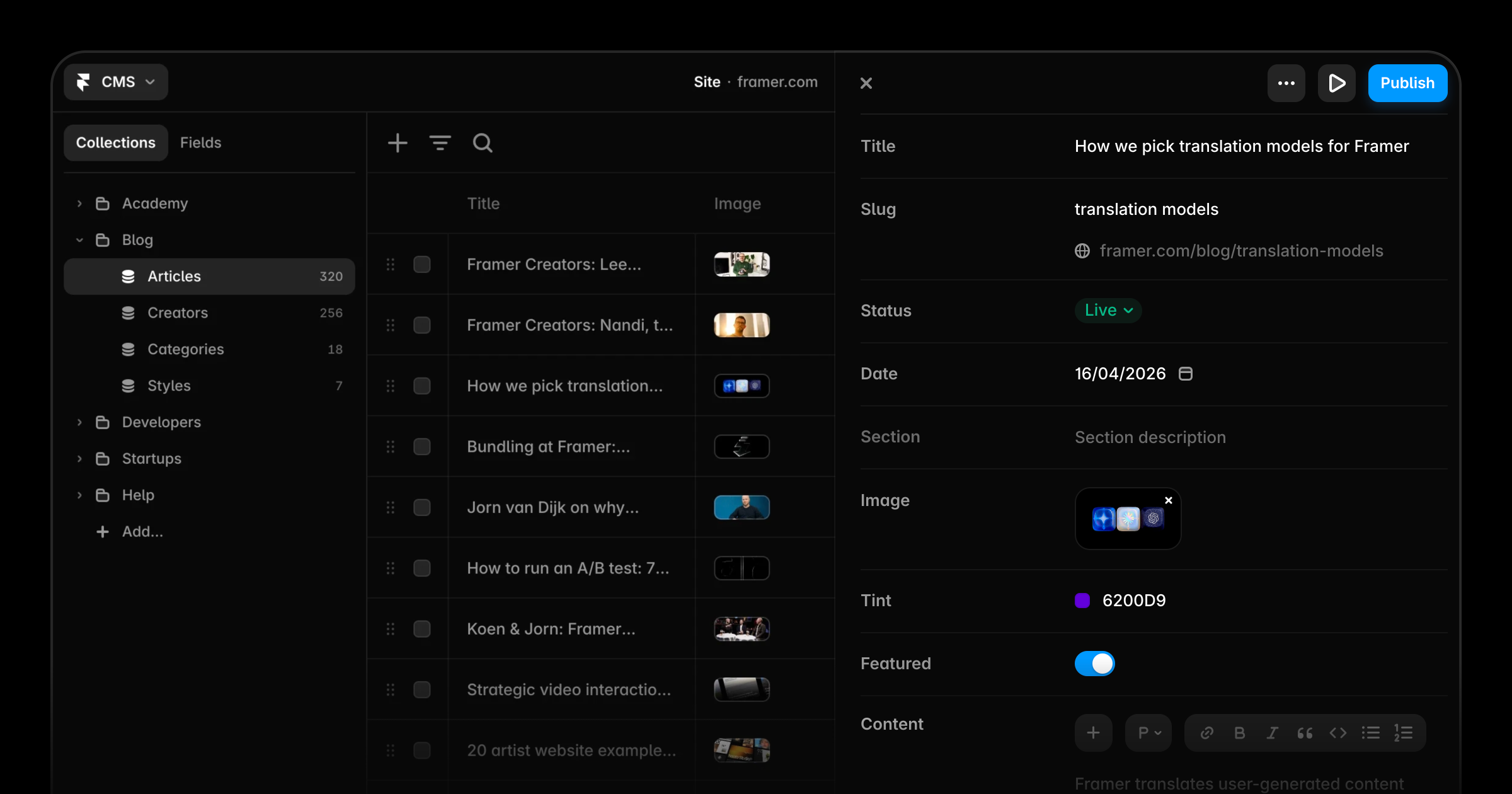Click the search magnifier icon
The image size is (1512, 794).
483,143
